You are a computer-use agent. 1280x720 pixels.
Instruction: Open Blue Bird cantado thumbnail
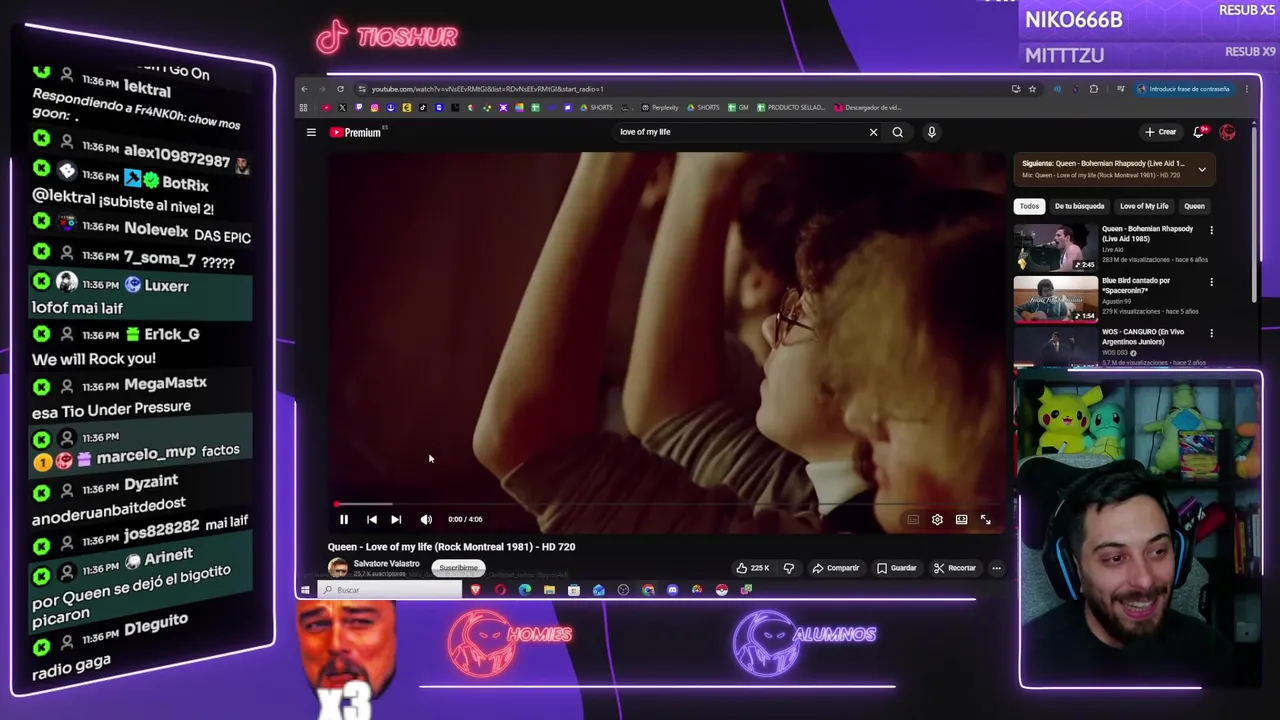1055,299
